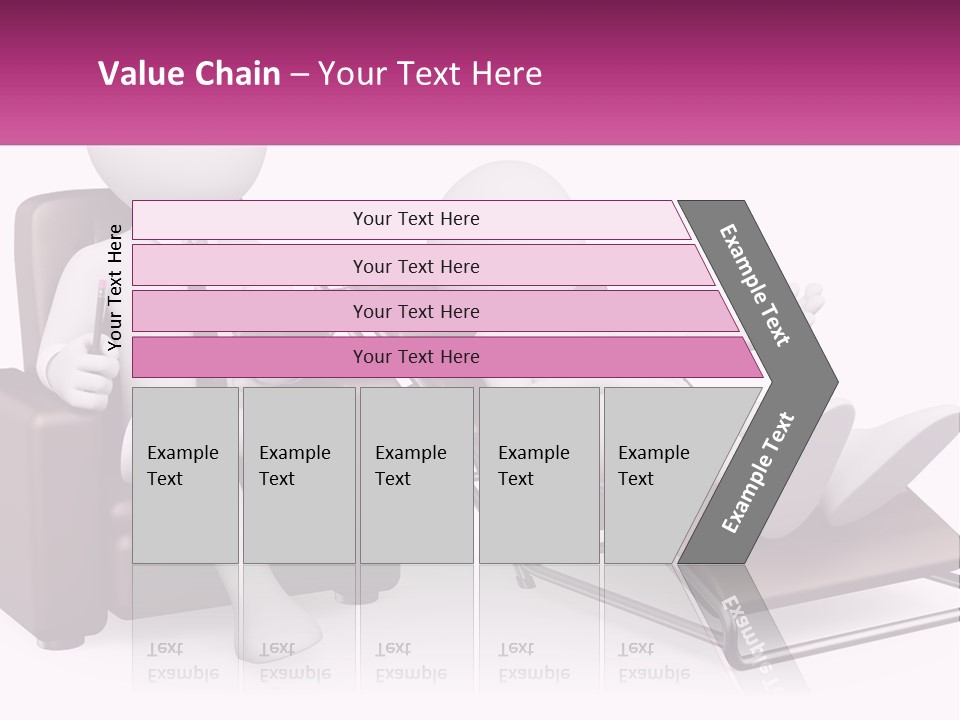The width and height of the screenshot is (960, 720).
Task: Click the empty pink header banner right of the title
Action: [x=760, y=74]
